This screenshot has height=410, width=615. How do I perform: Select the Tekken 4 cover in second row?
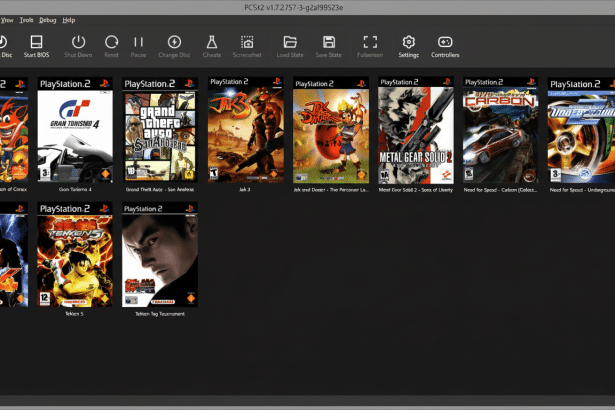(14, 255)
